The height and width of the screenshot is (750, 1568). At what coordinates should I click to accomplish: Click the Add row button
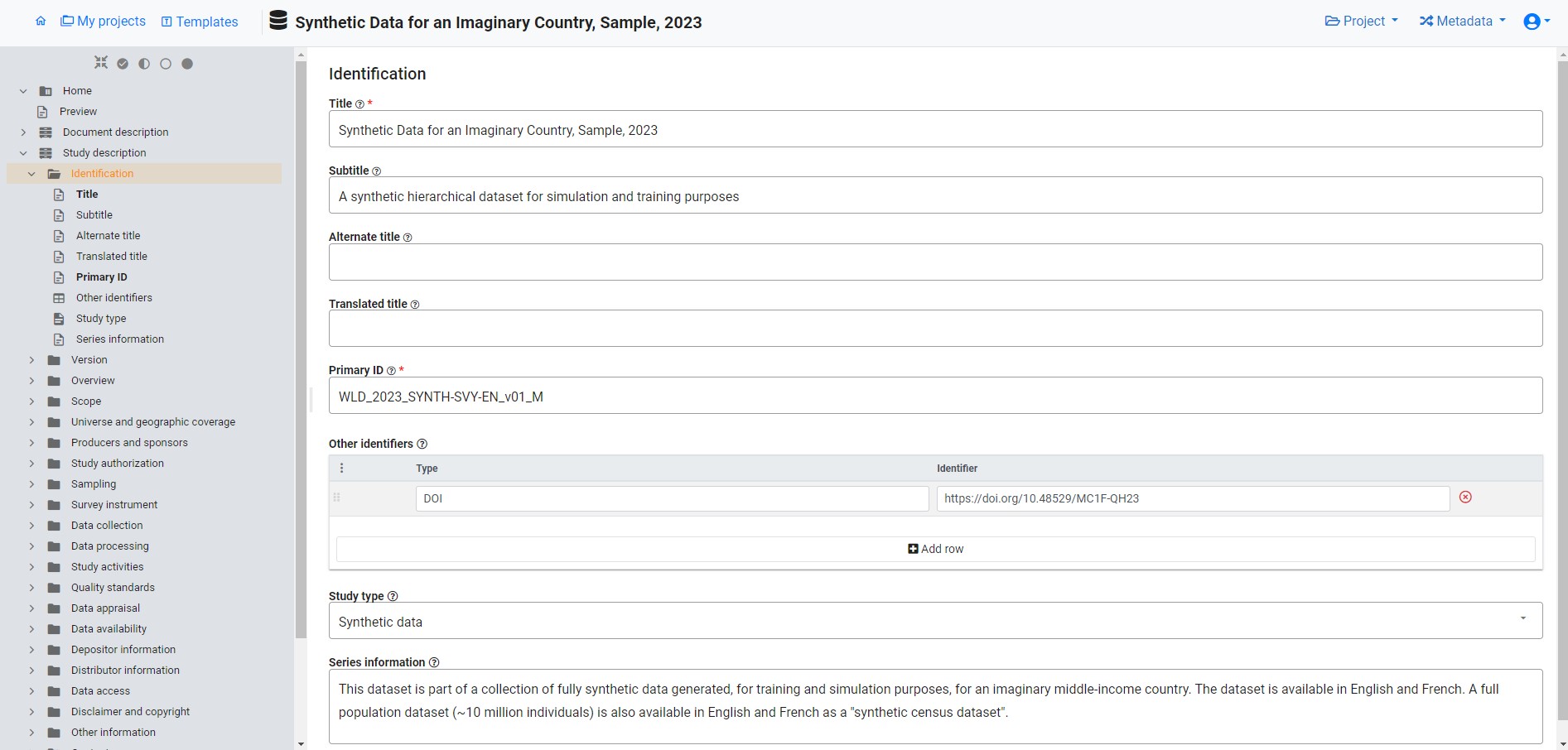click(x=935, y=549)
